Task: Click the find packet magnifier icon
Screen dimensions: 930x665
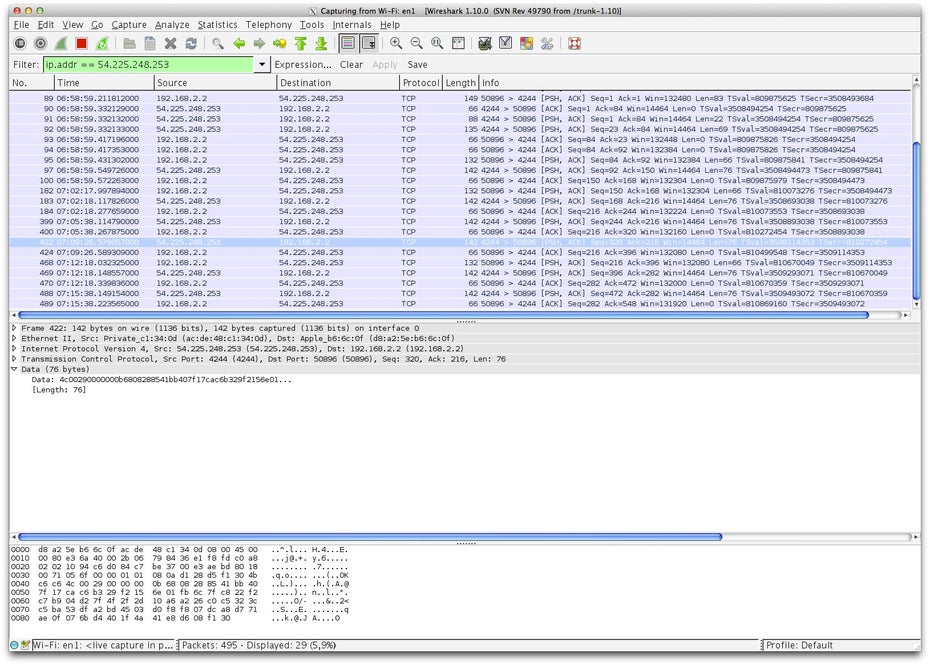Action: [x=218, y=43]
